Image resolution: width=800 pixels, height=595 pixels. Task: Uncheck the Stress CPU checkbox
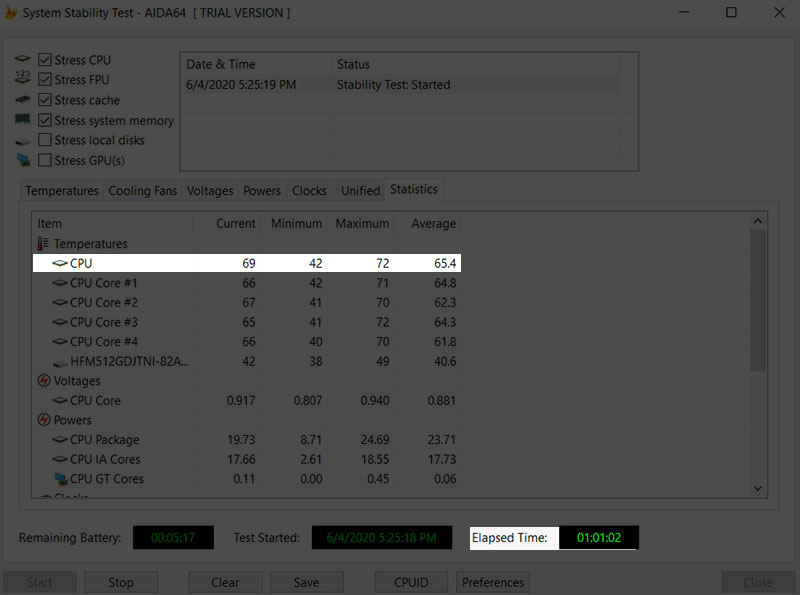point(45,60)
